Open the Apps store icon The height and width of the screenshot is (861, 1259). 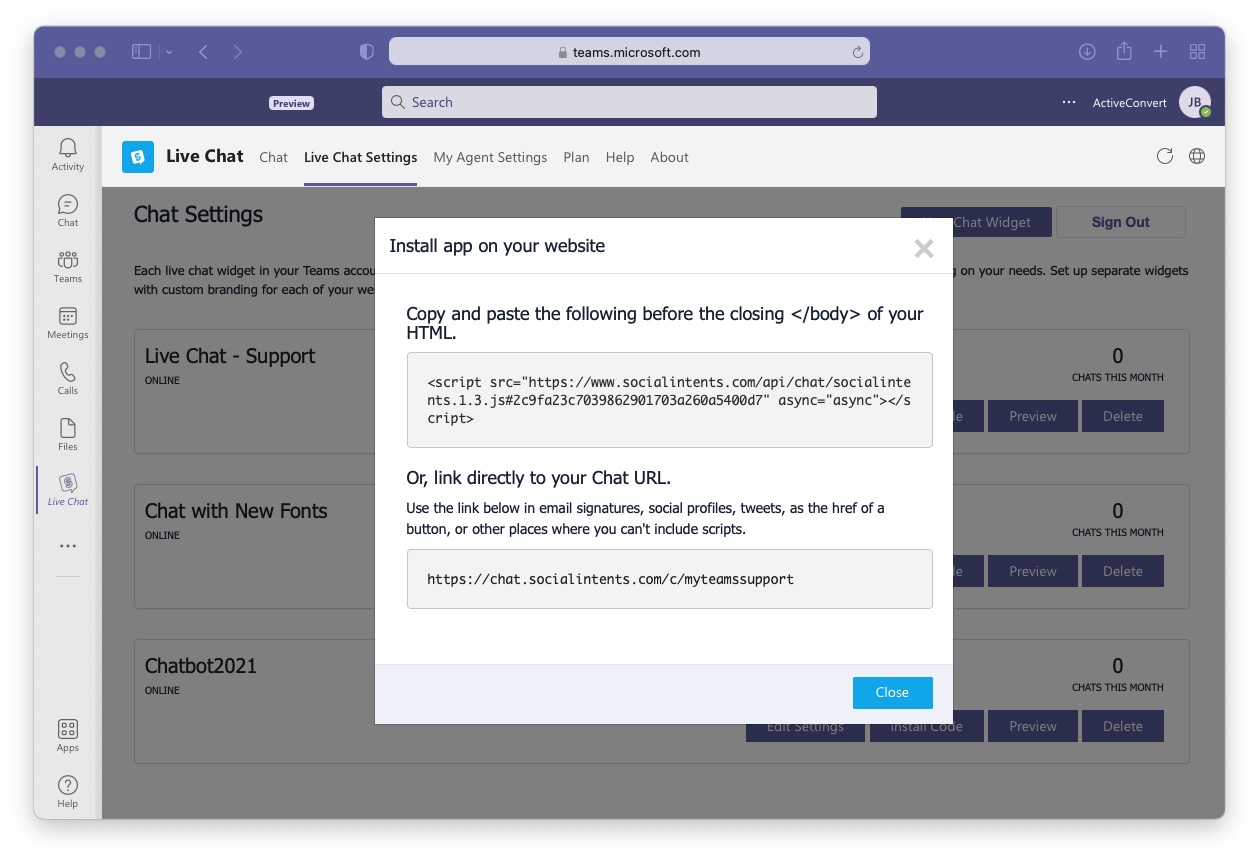[68, 735]
